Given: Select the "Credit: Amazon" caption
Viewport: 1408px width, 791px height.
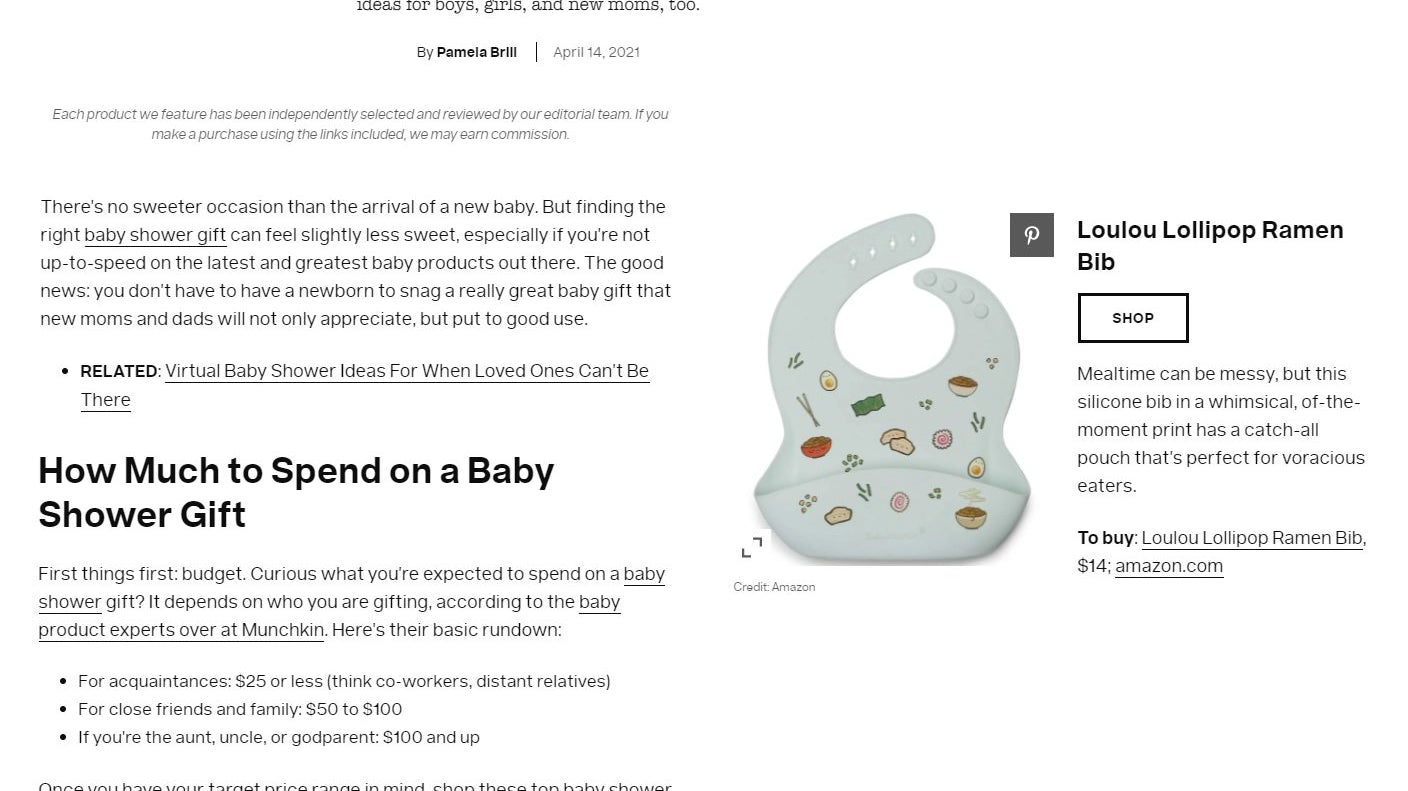Looking at the screenshot, I should (774, 587).
